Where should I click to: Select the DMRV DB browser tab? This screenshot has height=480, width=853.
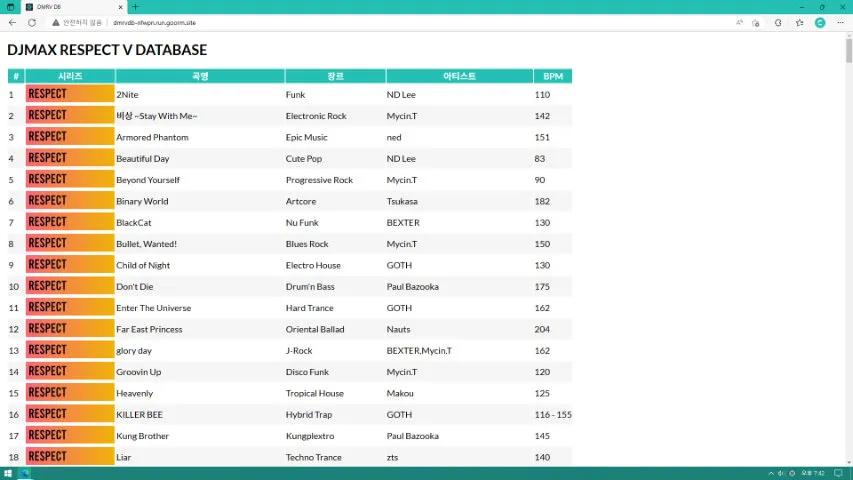tap(73, 7)
